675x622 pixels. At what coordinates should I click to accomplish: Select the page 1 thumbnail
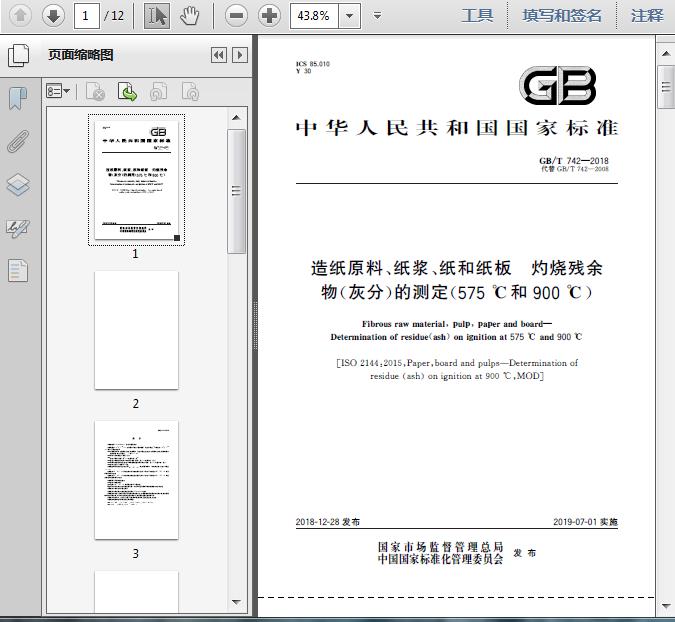pyautogui.click(x=136, y=180)
